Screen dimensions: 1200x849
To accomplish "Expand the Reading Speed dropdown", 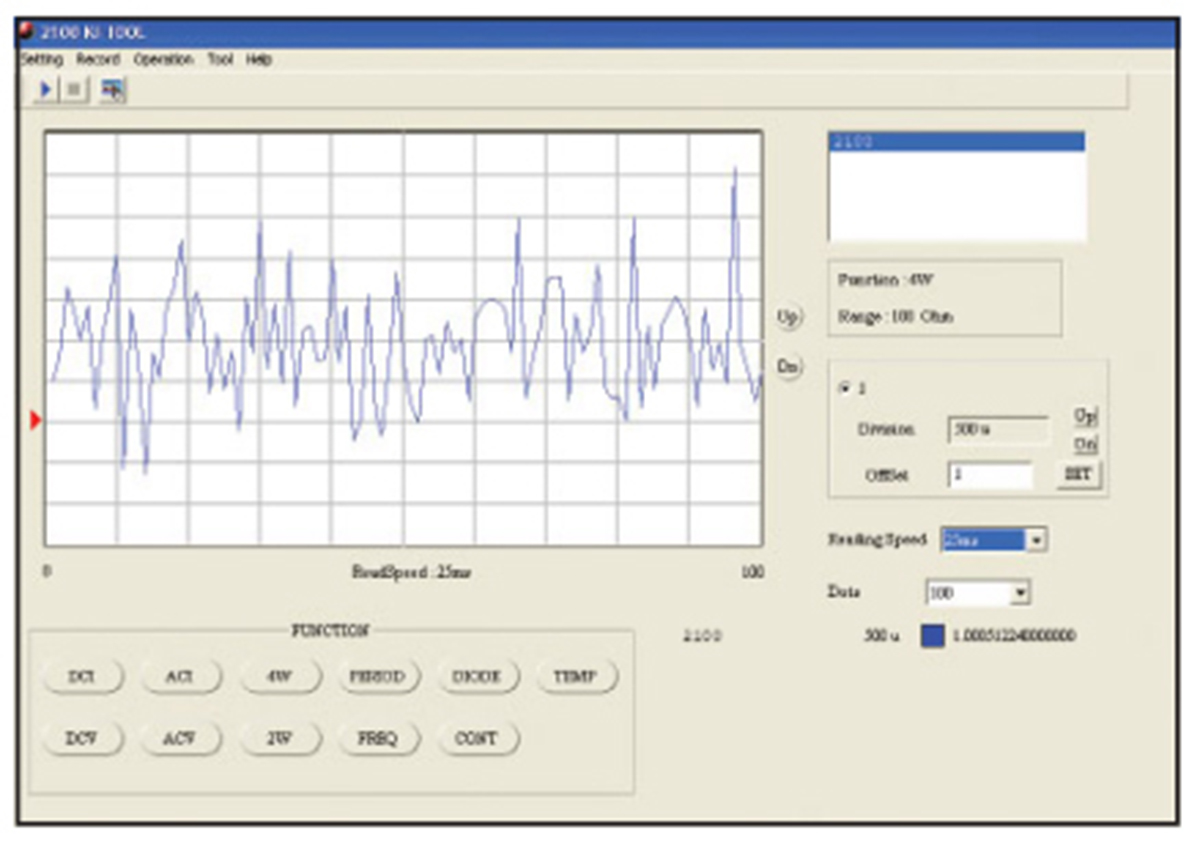I will 1037,540.
